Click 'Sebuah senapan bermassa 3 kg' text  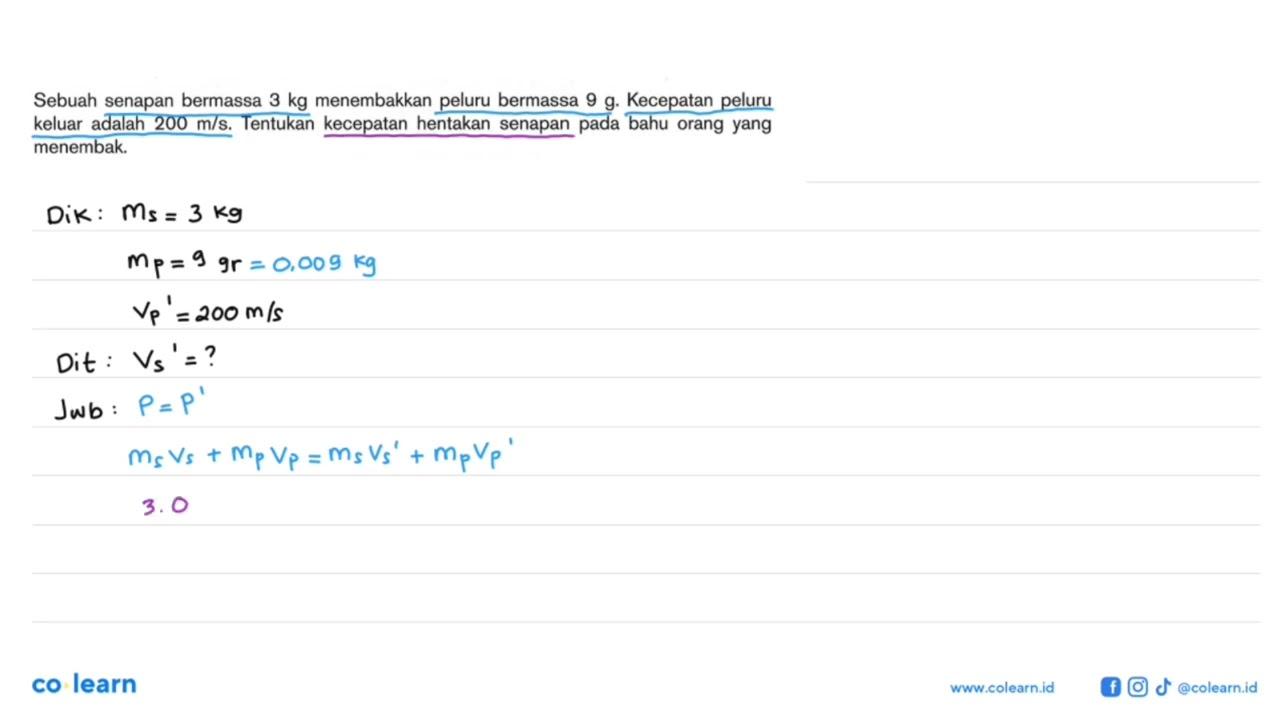[170, 100]
